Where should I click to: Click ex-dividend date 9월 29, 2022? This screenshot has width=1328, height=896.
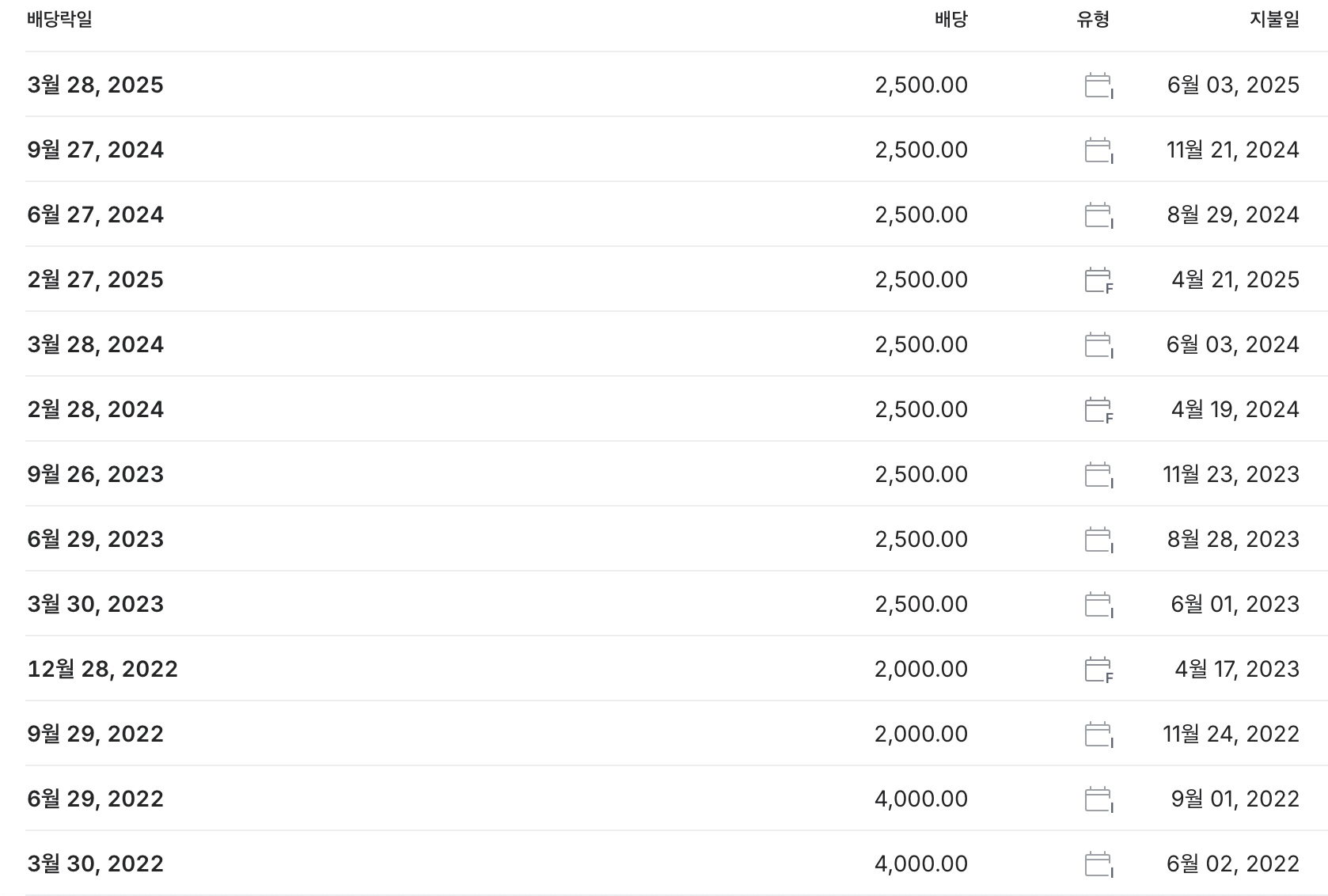tap(95, 735)
